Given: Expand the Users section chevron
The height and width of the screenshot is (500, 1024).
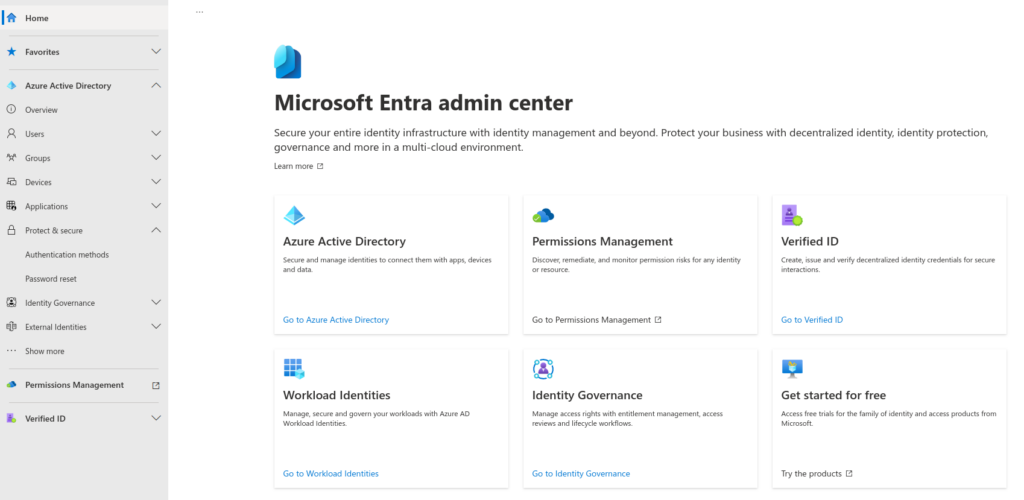Looking at the screenshot, I should click(x=155, y=133).
